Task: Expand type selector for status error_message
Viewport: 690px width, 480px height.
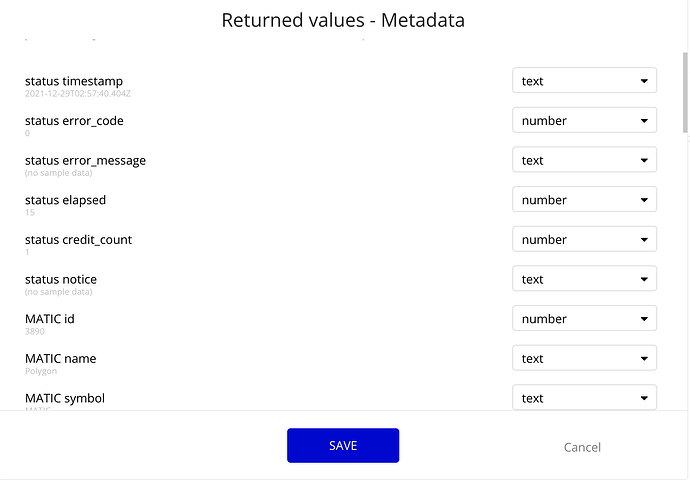Action: click(584, 160)
